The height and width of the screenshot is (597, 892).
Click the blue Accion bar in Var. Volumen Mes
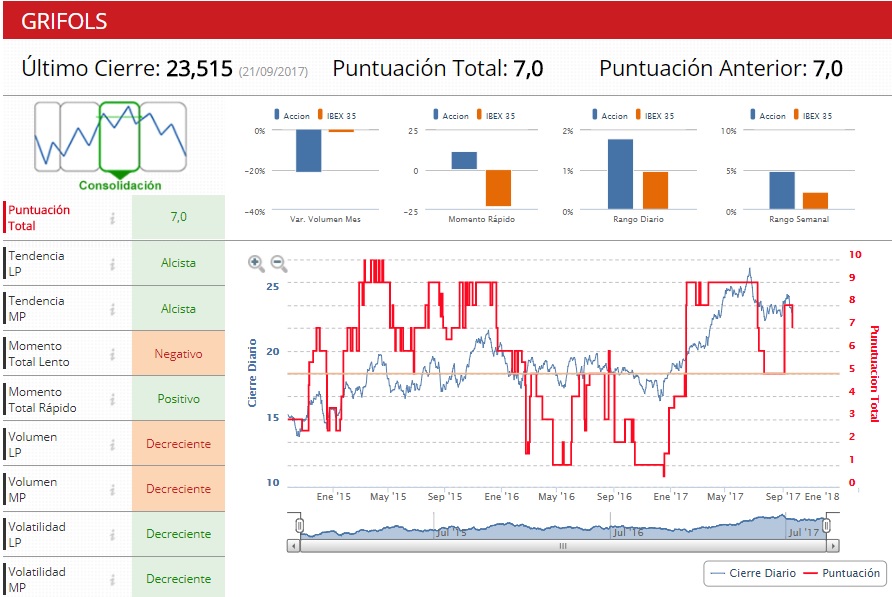point(308,151)
